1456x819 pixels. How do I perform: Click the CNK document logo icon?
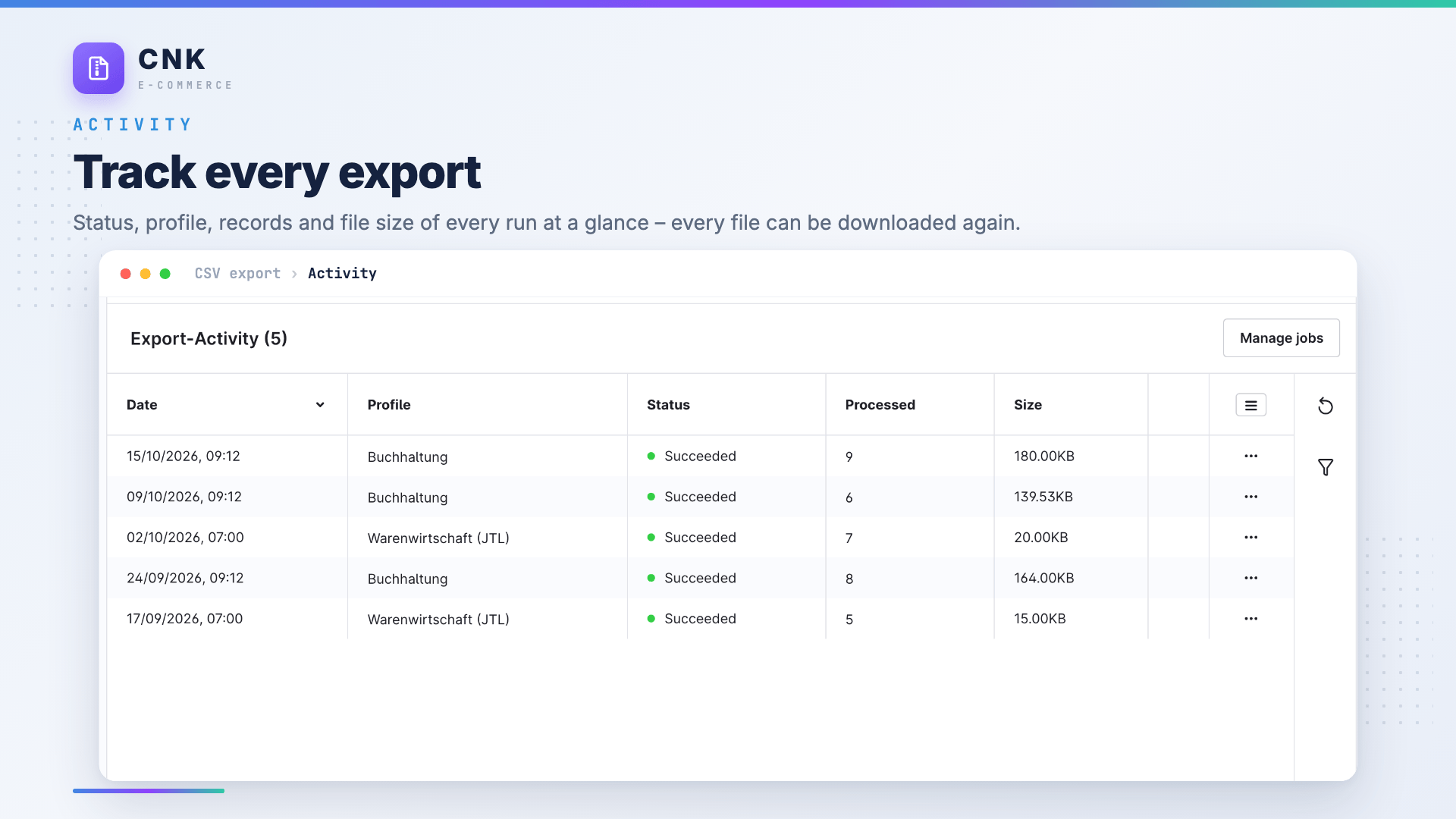(99, 68)
